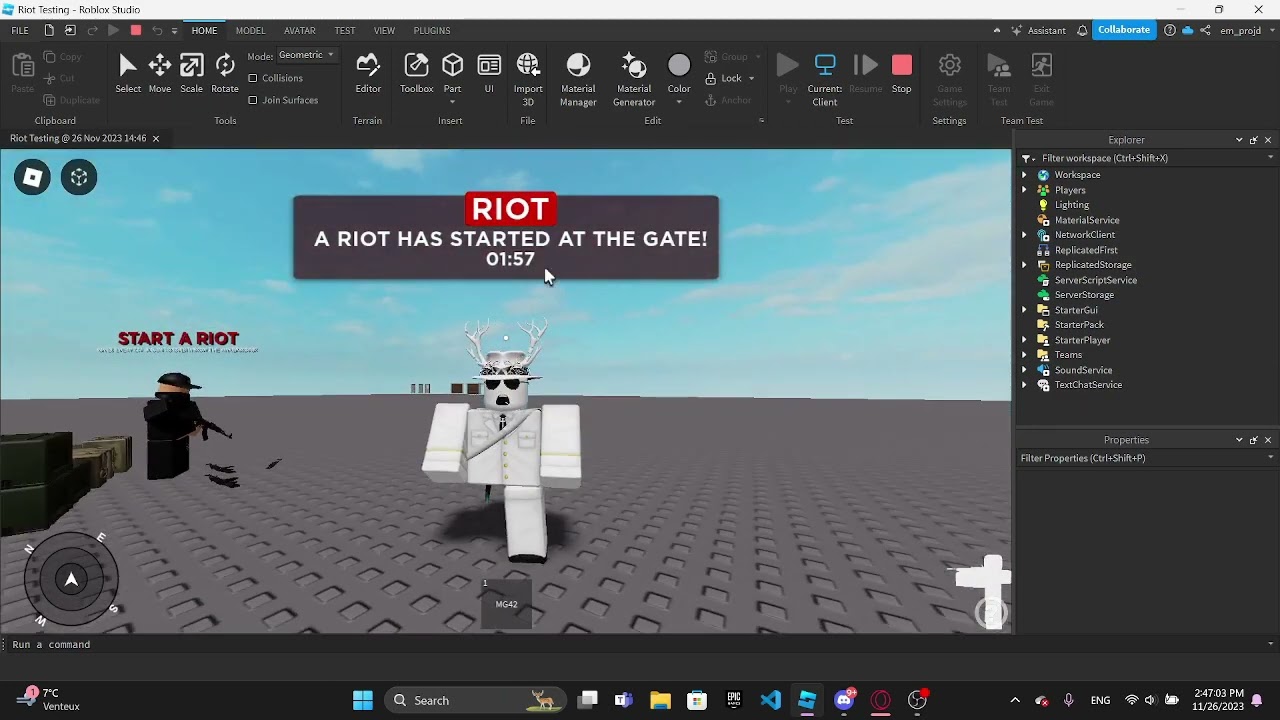Screen dimensions: 1280x720
Task: Close the Riot Testing document tab
Action: coord(156,138)
